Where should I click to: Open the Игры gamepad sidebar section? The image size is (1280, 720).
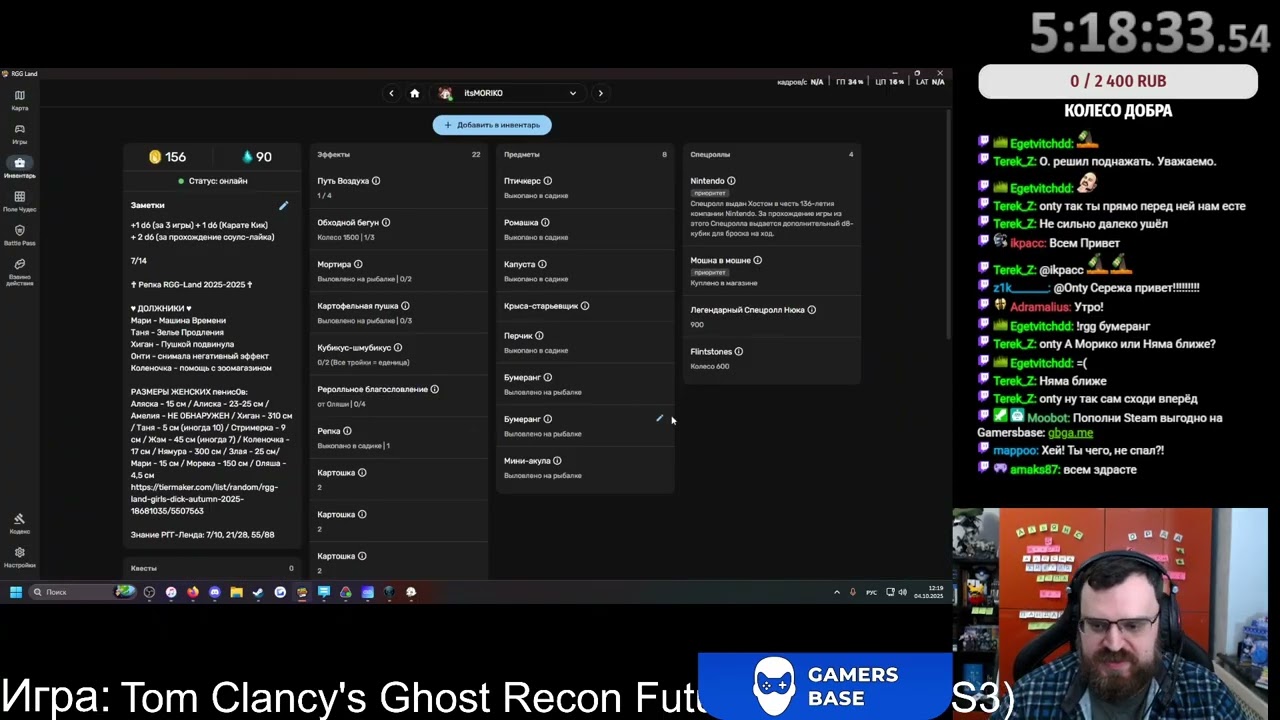pos(19,134)
